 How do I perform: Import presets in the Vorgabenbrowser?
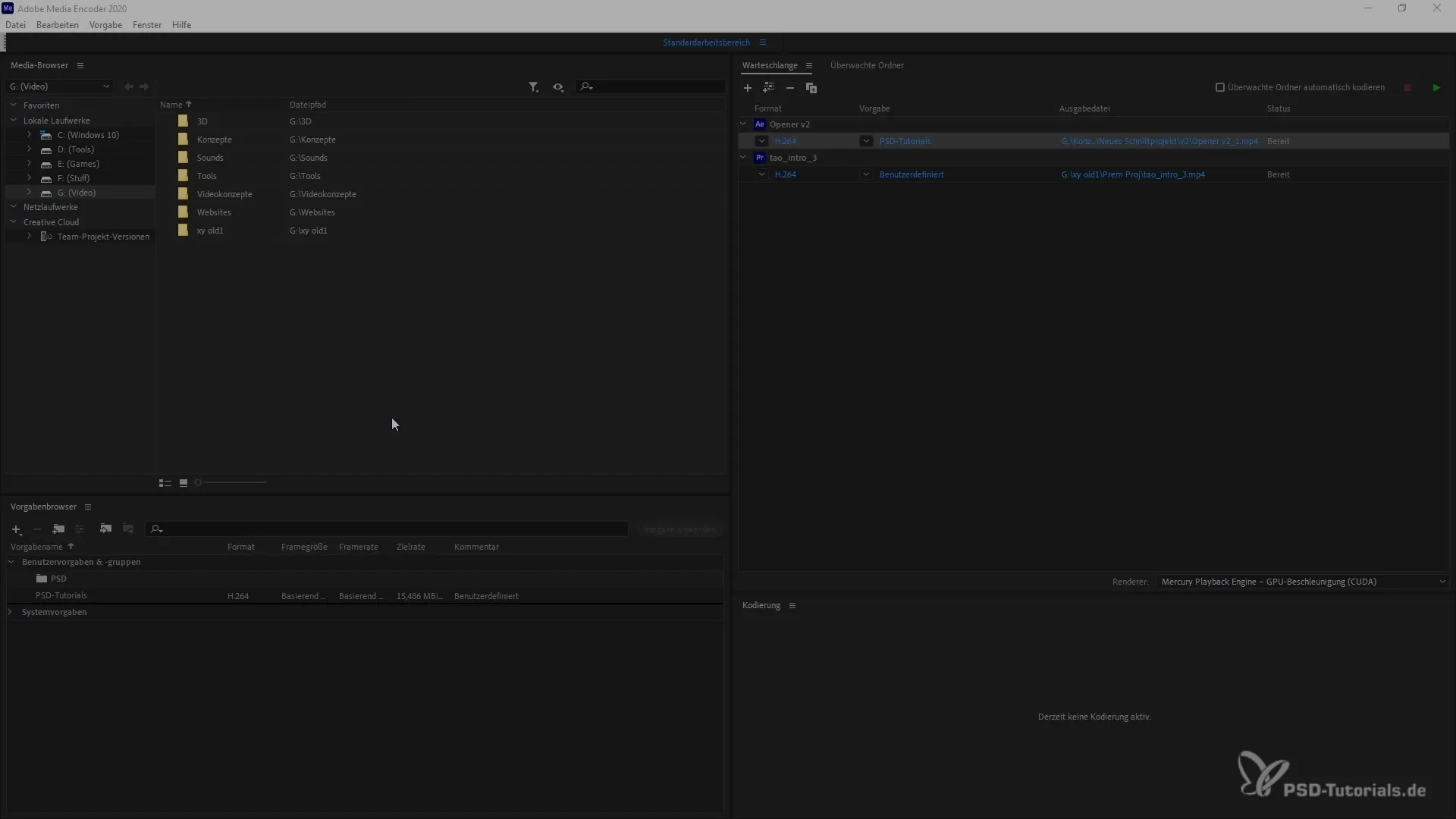pyautogui.click(x=105, y=529)
